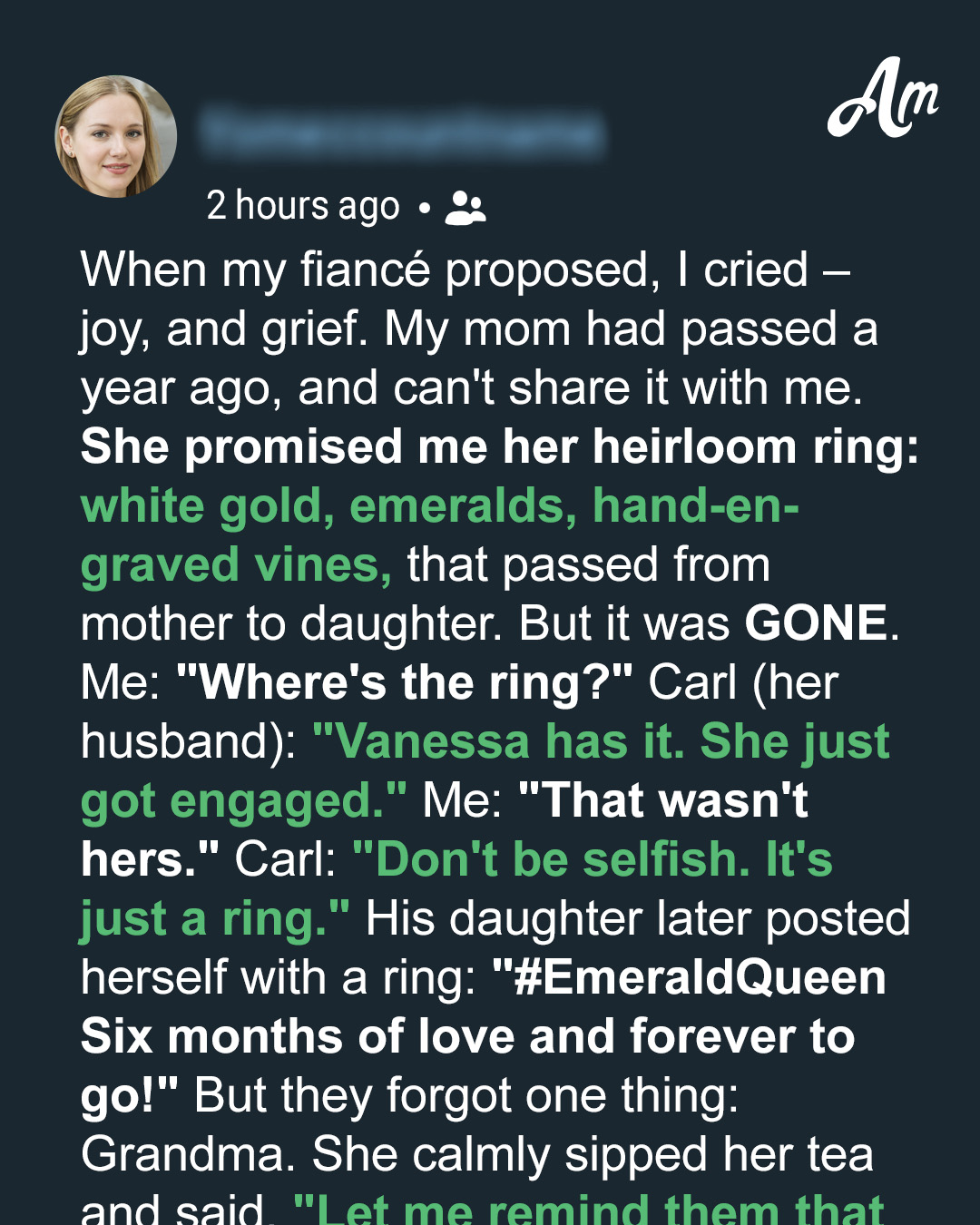Select the quote 'Don't be selfish. It's'
The width and height of the screenshot is (980, 1225).
(593, 859)
